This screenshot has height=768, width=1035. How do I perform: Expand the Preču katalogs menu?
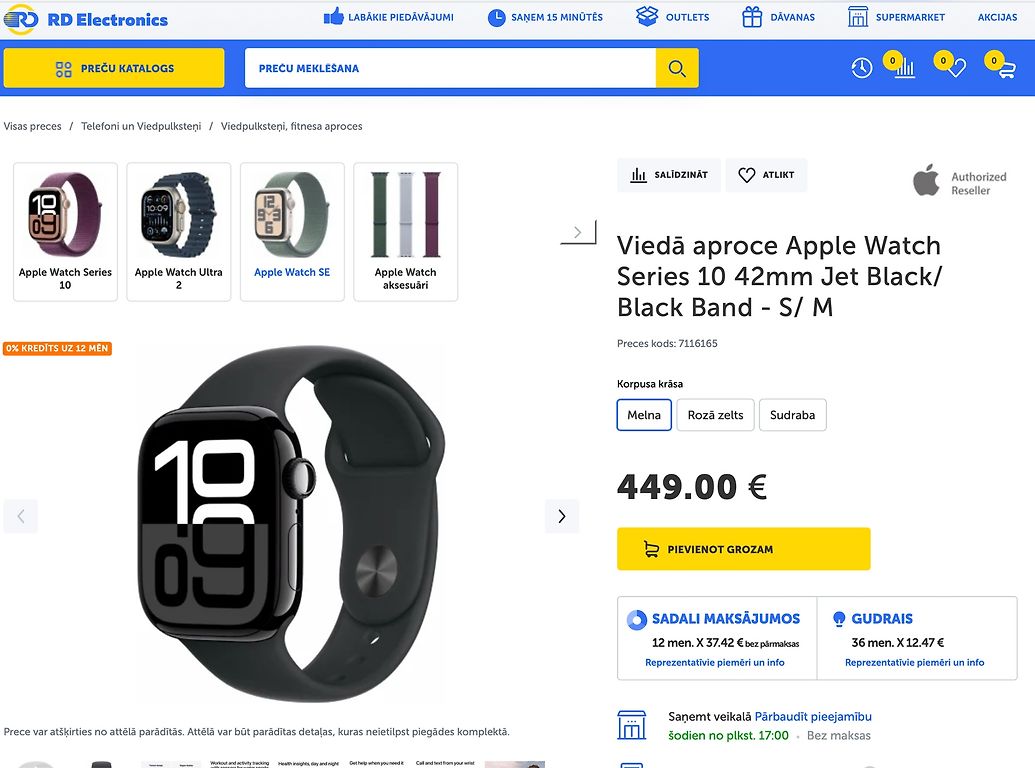pyautogui.click(x=114, y=68)
